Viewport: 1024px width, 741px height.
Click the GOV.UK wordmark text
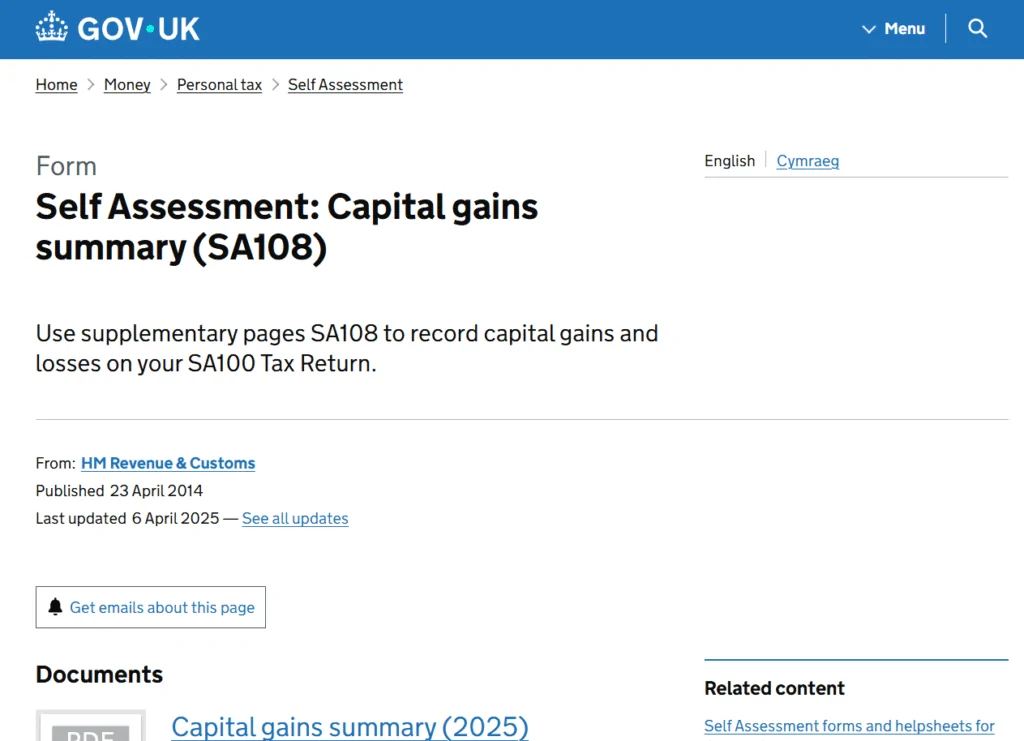pyautogui.click(x=138, y=28)
